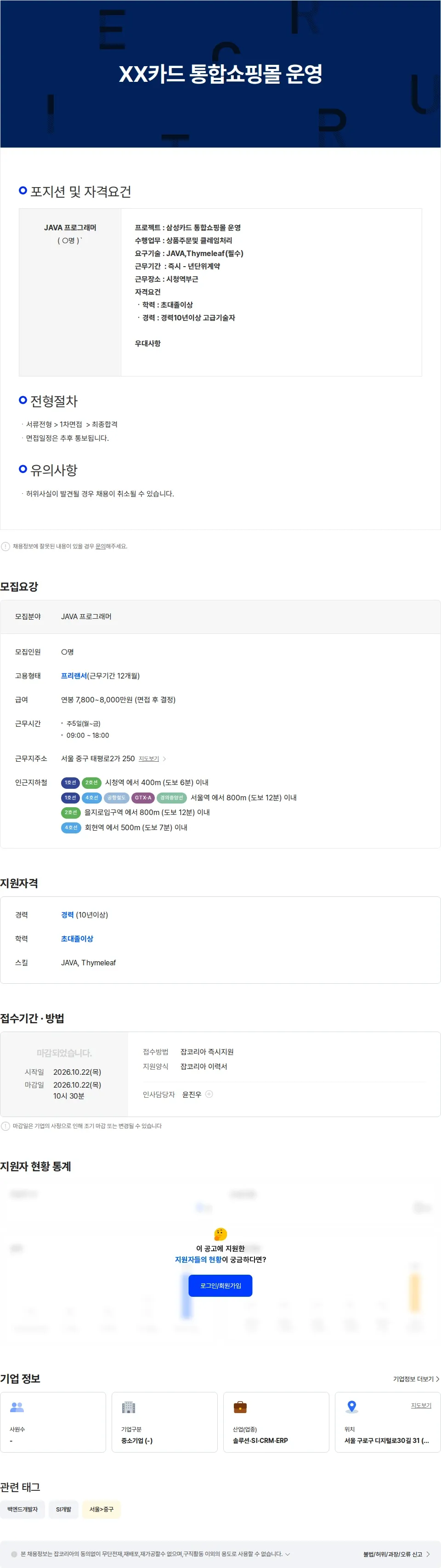The width and height of the screenshot is (441, 1568).
Task: Click the 1호선 badge in 서울역 row
Action: pos(71,798)
